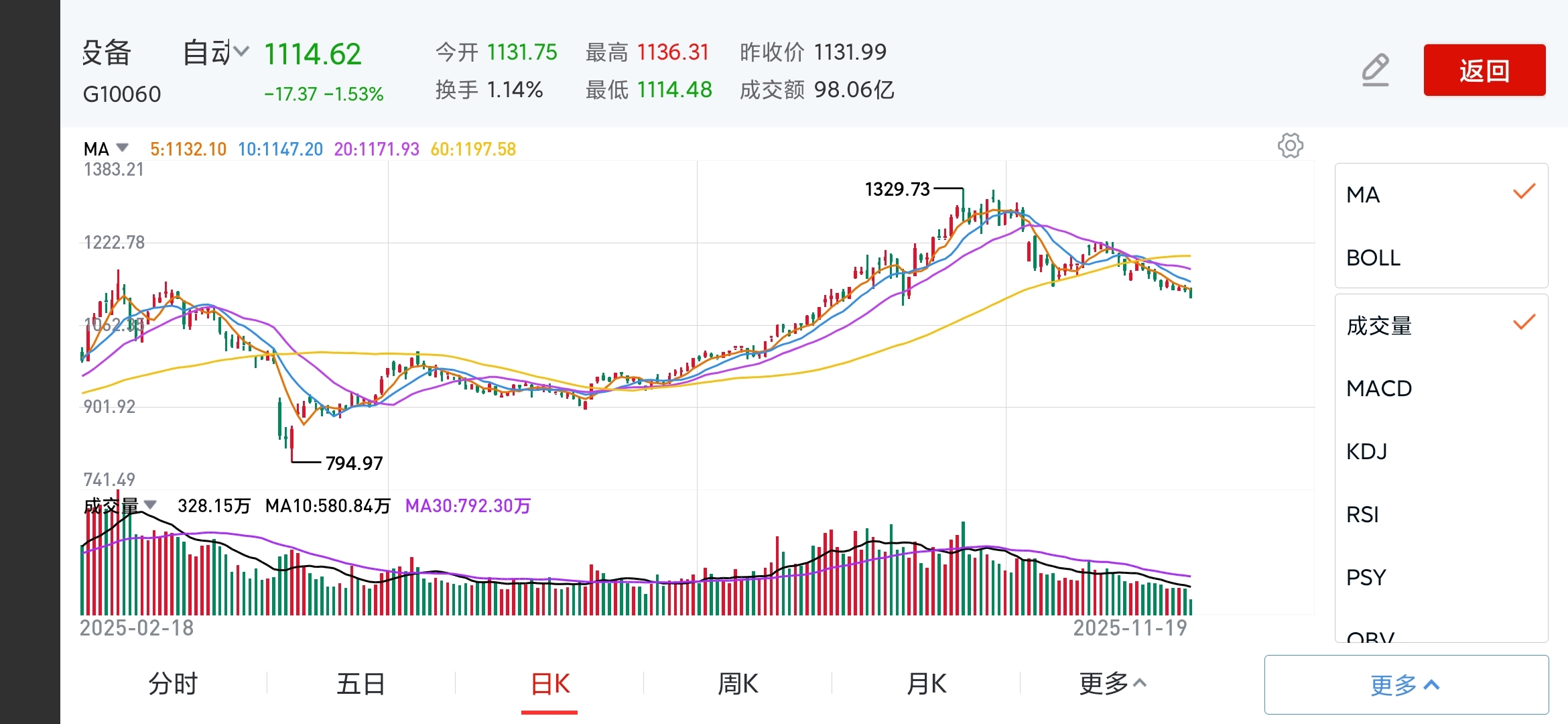
Task: Click the 1329.73 high price marker
Action: pos(897,190)
